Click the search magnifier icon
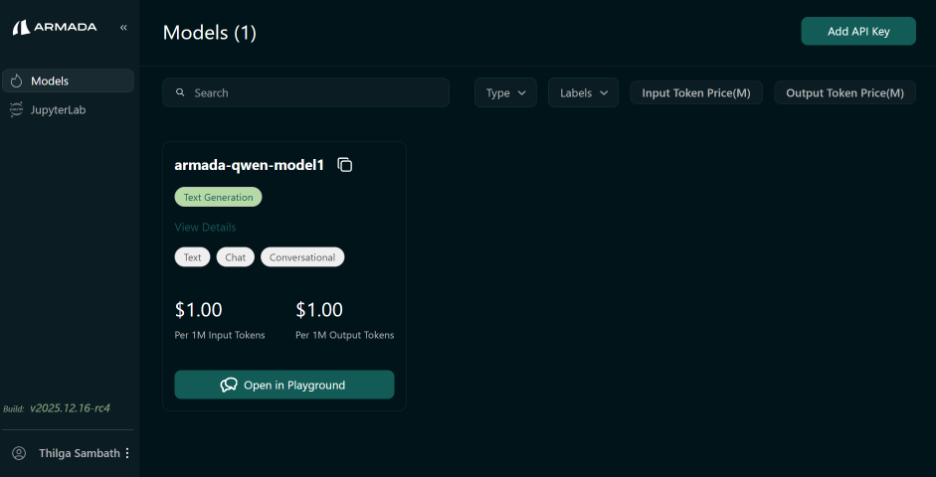 (180, 93)
